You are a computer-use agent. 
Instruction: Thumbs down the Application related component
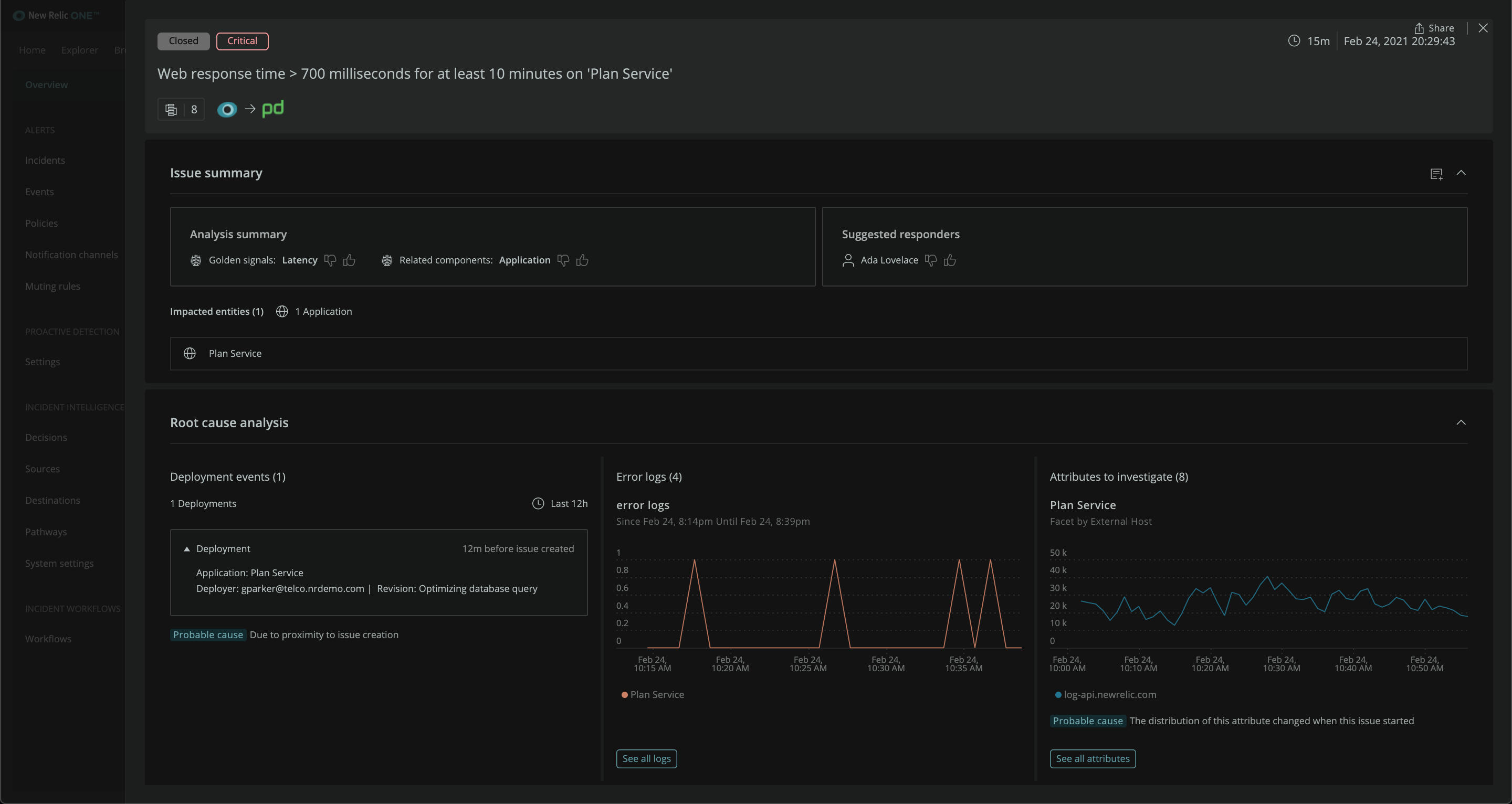563,260
